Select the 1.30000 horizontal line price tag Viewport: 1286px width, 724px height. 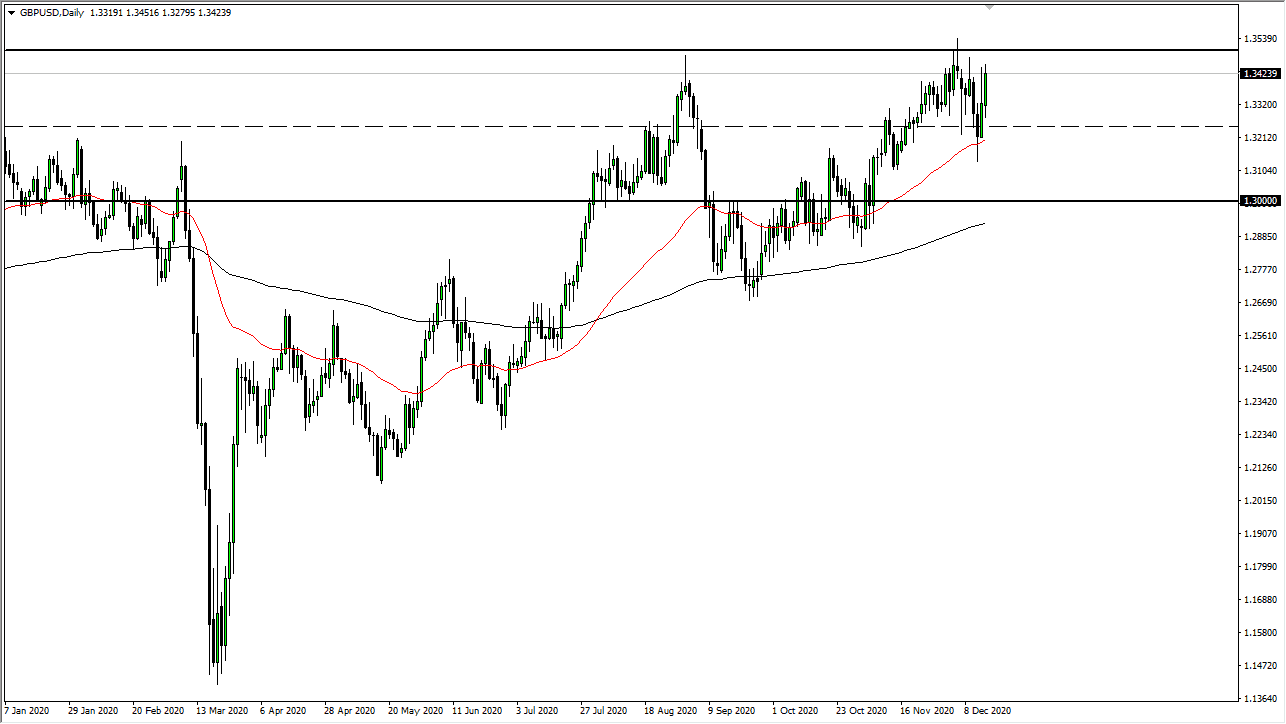click(x=1261, y=201)
